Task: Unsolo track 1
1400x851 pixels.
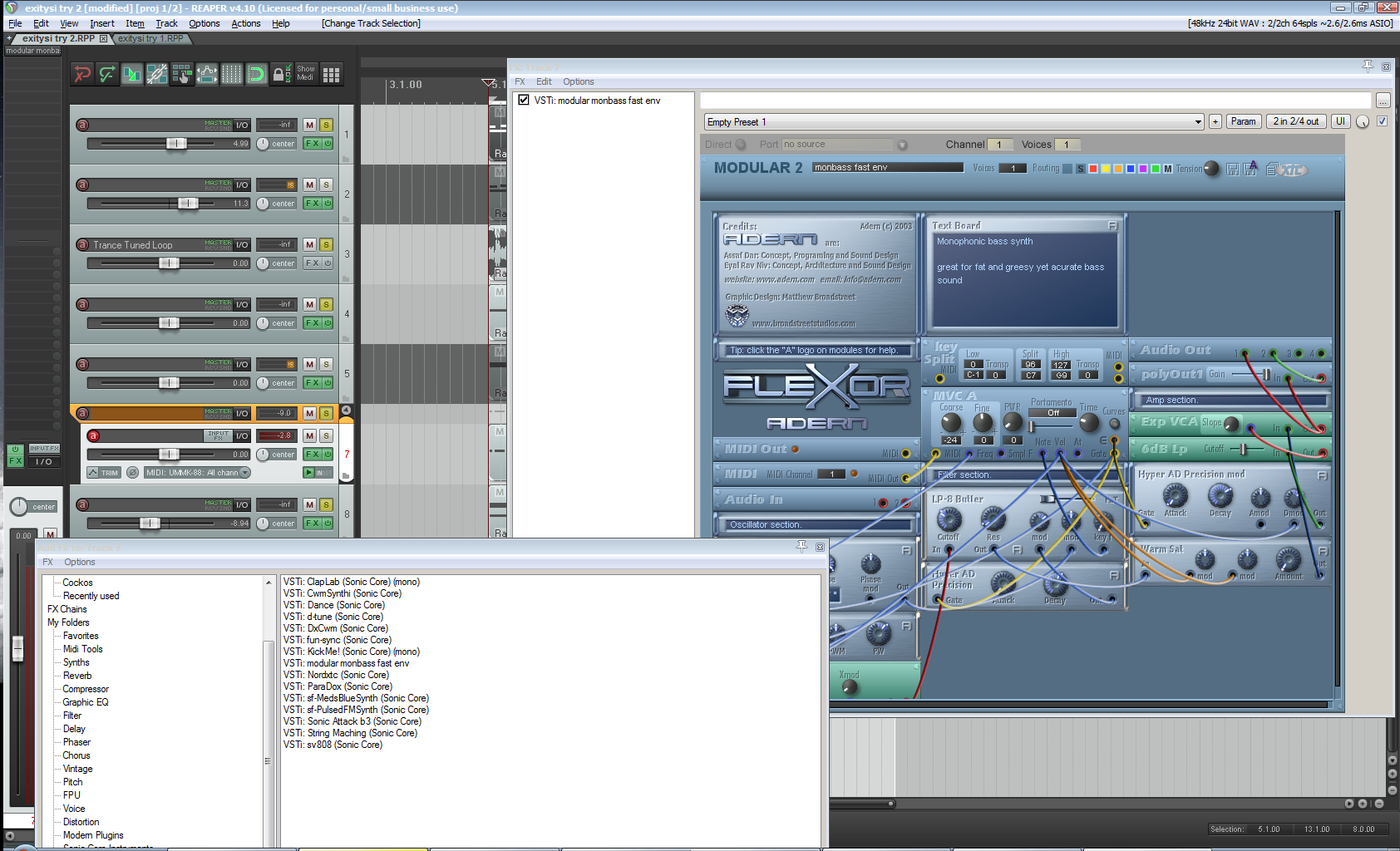Action: point(326,125)
